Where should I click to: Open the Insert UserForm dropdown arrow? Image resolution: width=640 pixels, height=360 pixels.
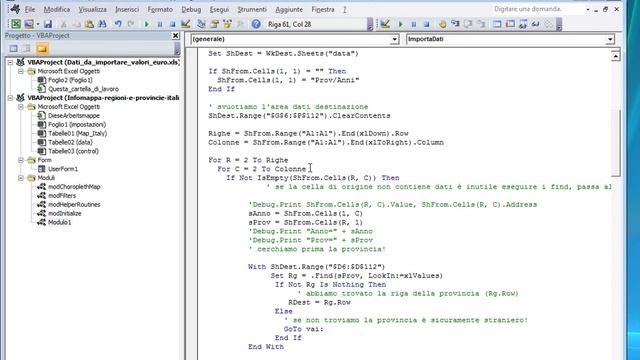37,24
